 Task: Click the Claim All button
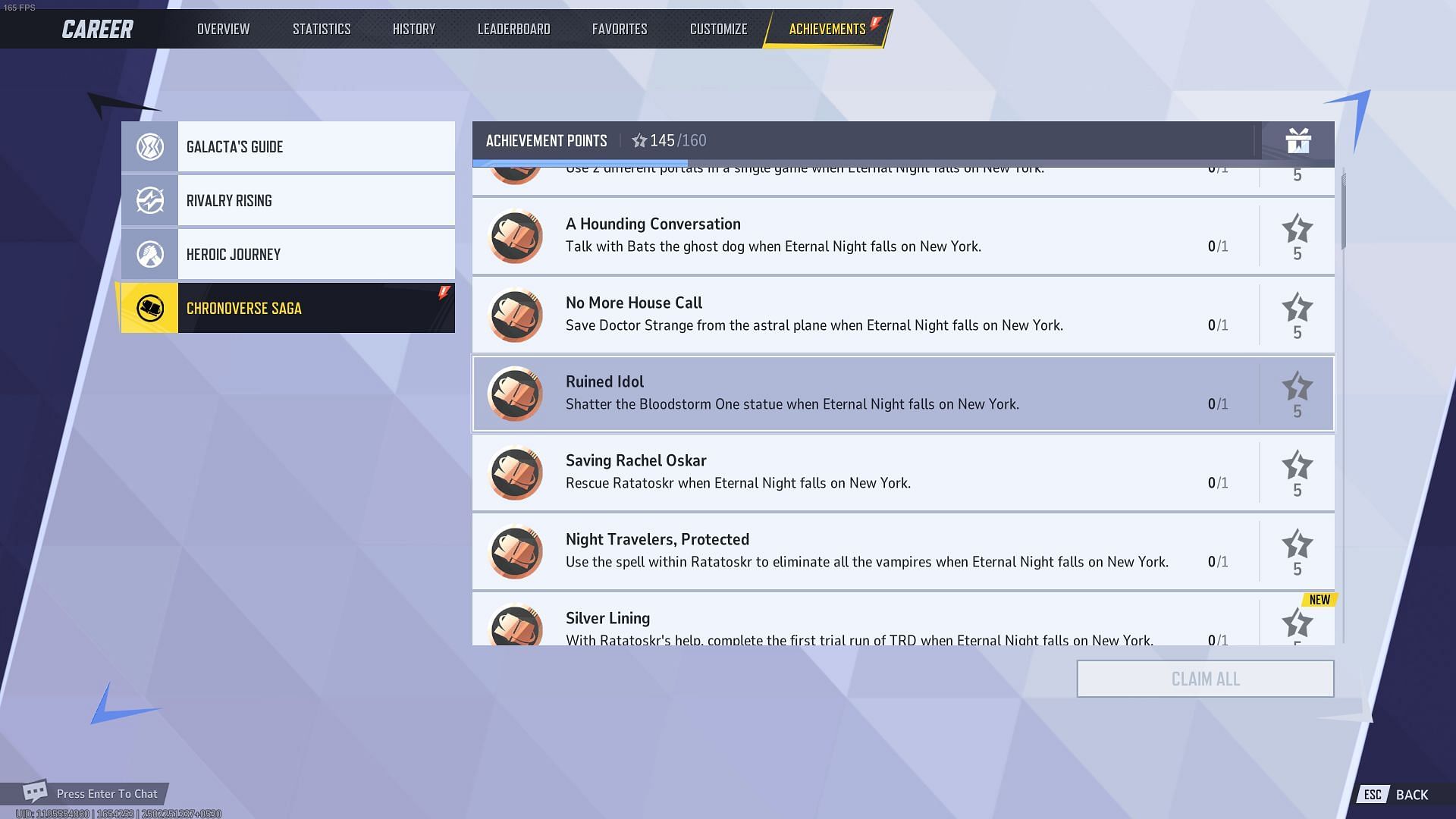pos(1205,679)
